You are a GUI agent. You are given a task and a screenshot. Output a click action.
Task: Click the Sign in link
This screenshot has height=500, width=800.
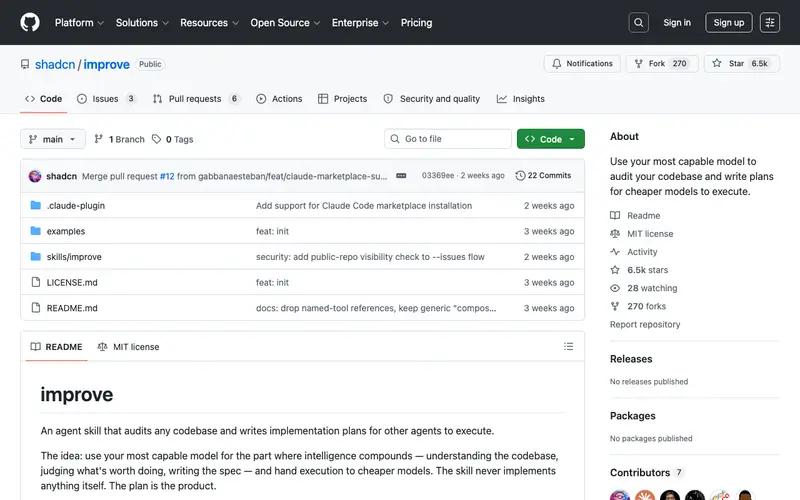[x=677, y=22]
